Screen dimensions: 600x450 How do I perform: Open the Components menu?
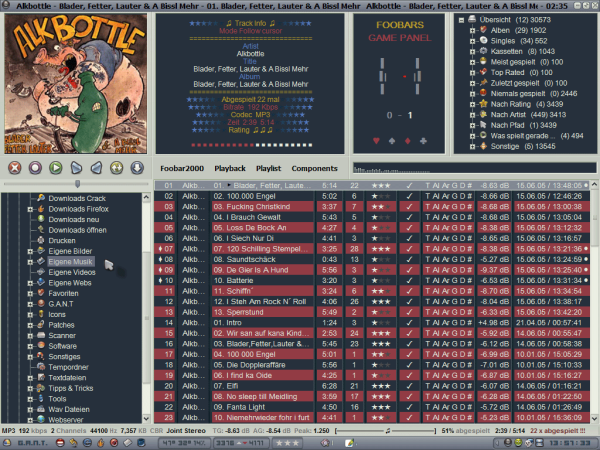315,168
